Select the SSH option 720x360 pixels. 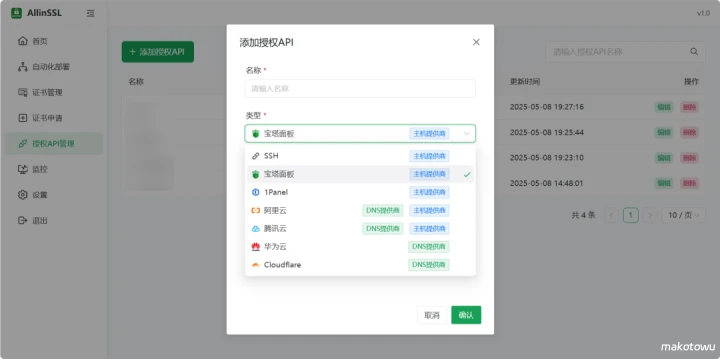pos(360,156)
